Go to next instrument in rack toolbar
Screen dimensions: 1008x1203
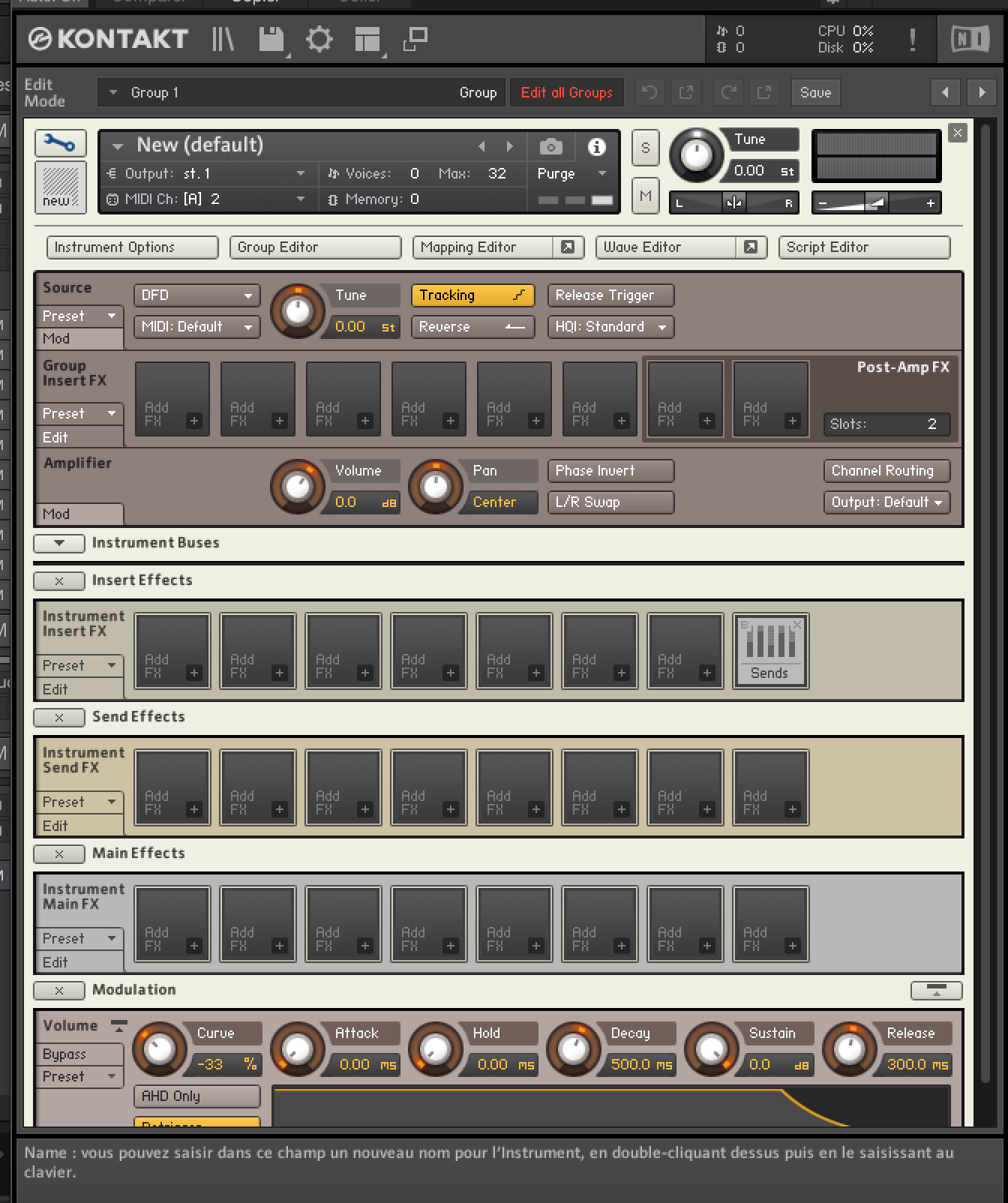(982, 92)
